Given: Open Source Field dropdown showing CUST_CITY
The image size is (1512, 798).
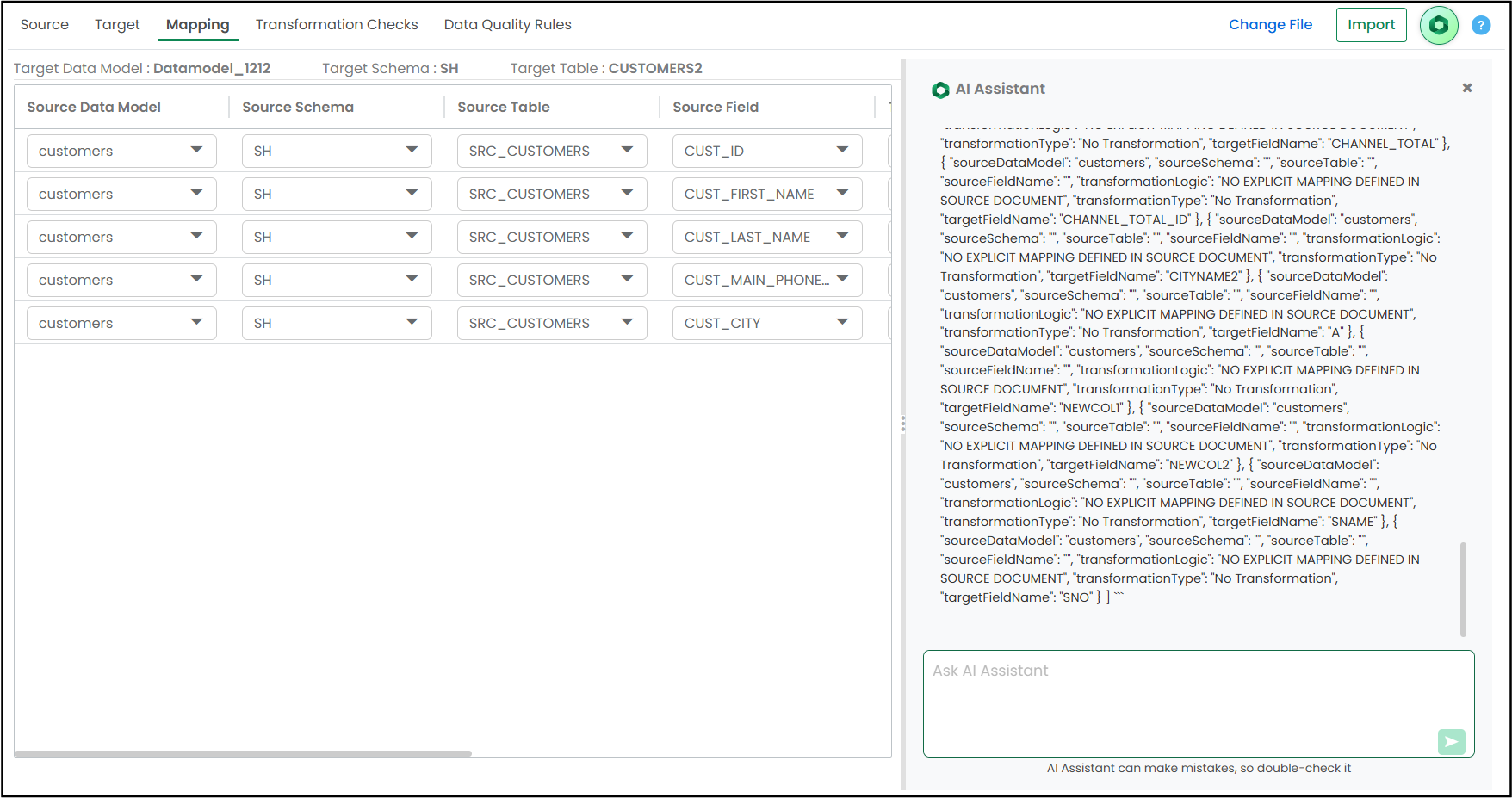Looking at the screenshot, I should pyautogui.click(x=767, y=323).
